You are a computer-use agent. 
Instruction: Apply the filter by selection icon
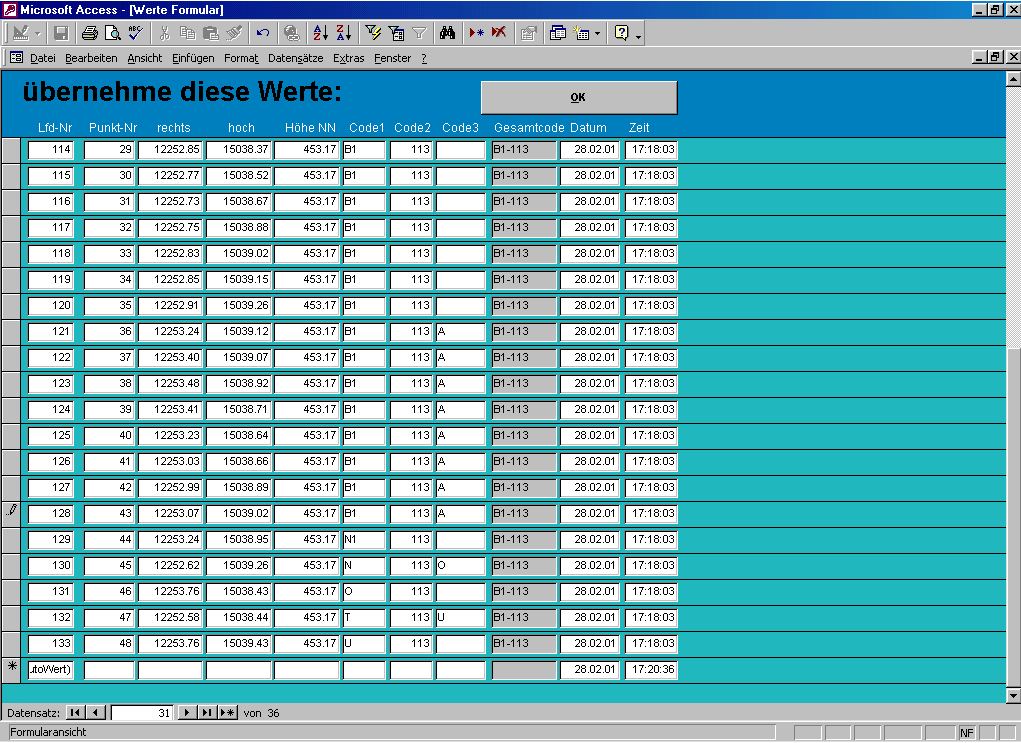click(373, 33)
